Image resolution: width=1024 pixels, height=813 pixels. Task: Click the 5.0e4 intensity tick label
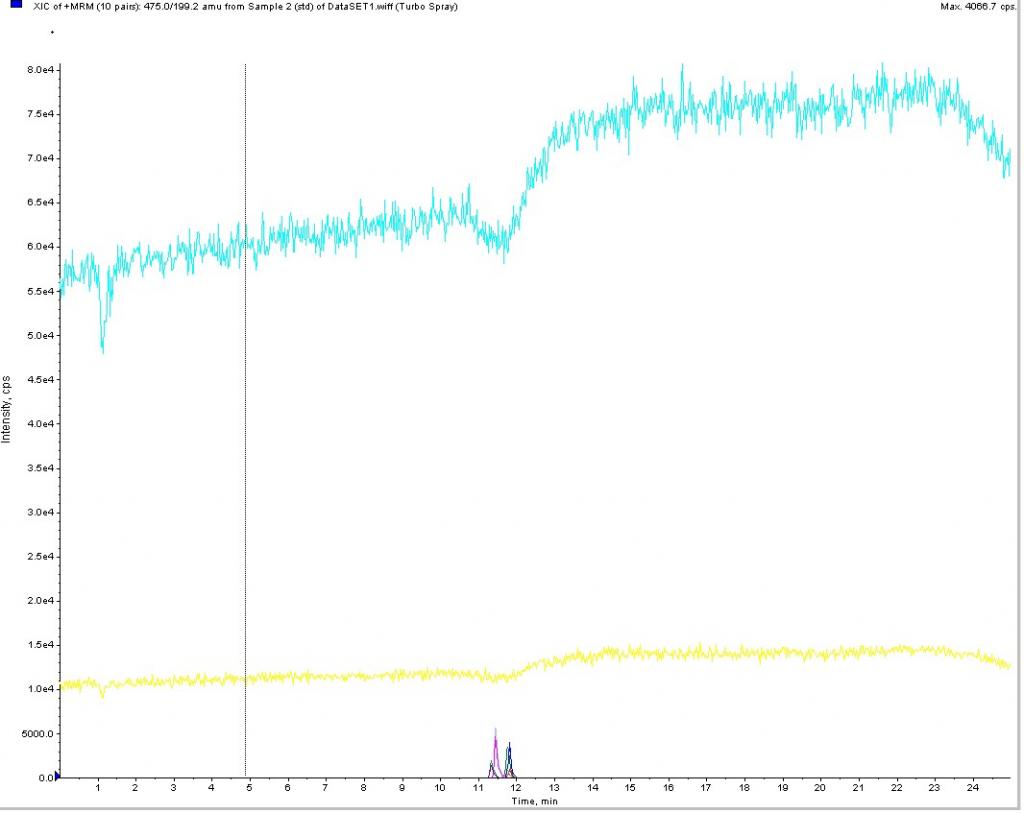coord(40,336)
